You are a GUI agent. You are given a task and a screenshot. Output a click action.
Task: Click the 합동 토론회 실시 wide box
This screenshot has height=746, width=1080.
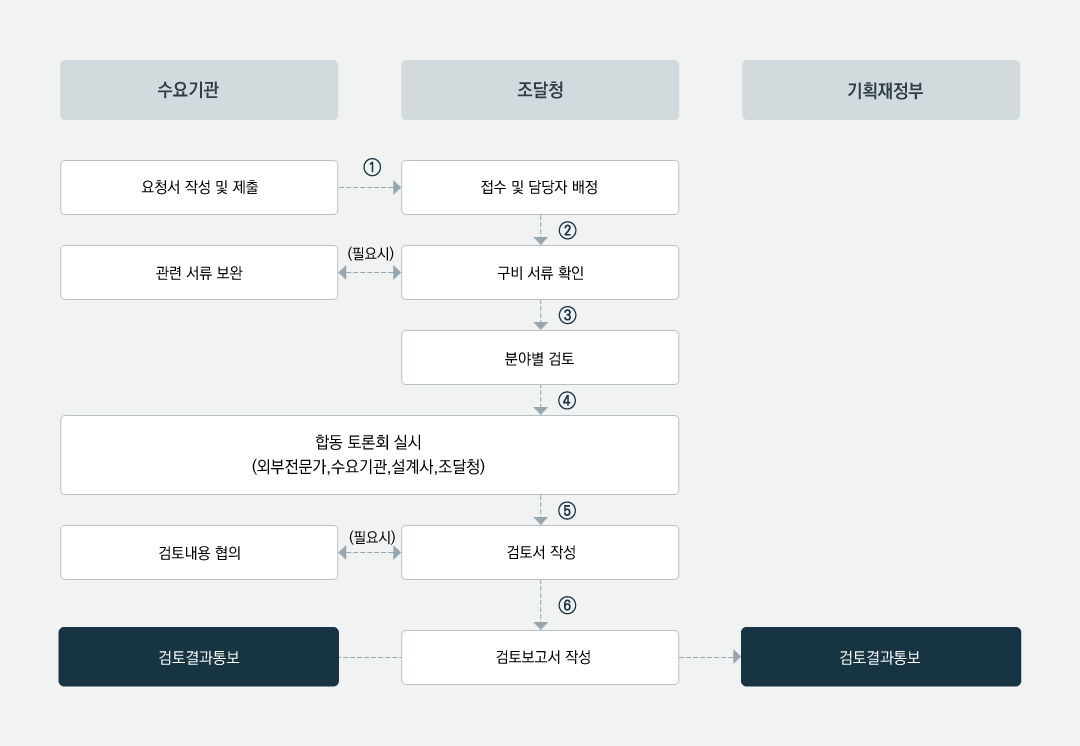(369, 455)
